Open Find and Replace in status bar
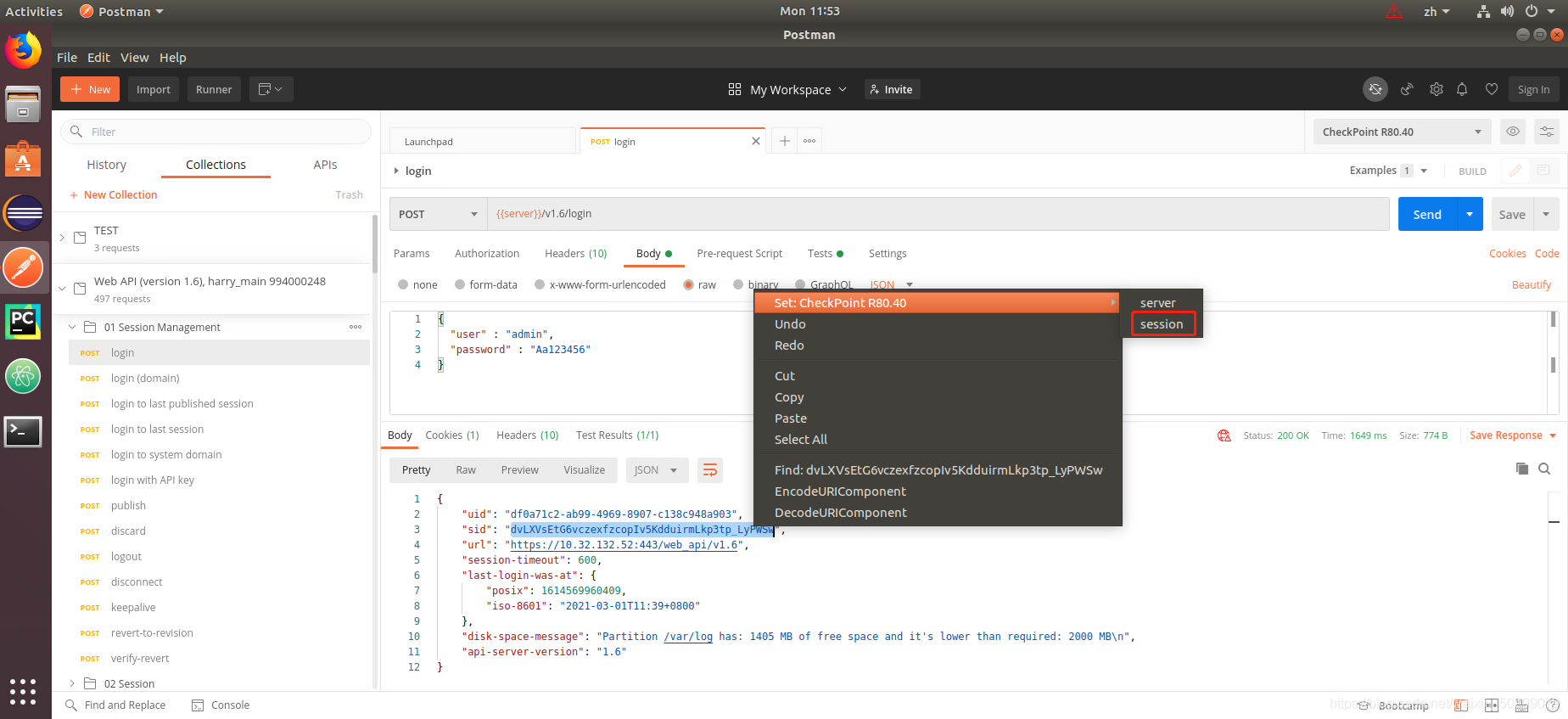 pyautogui.click(x=115, y=705)
